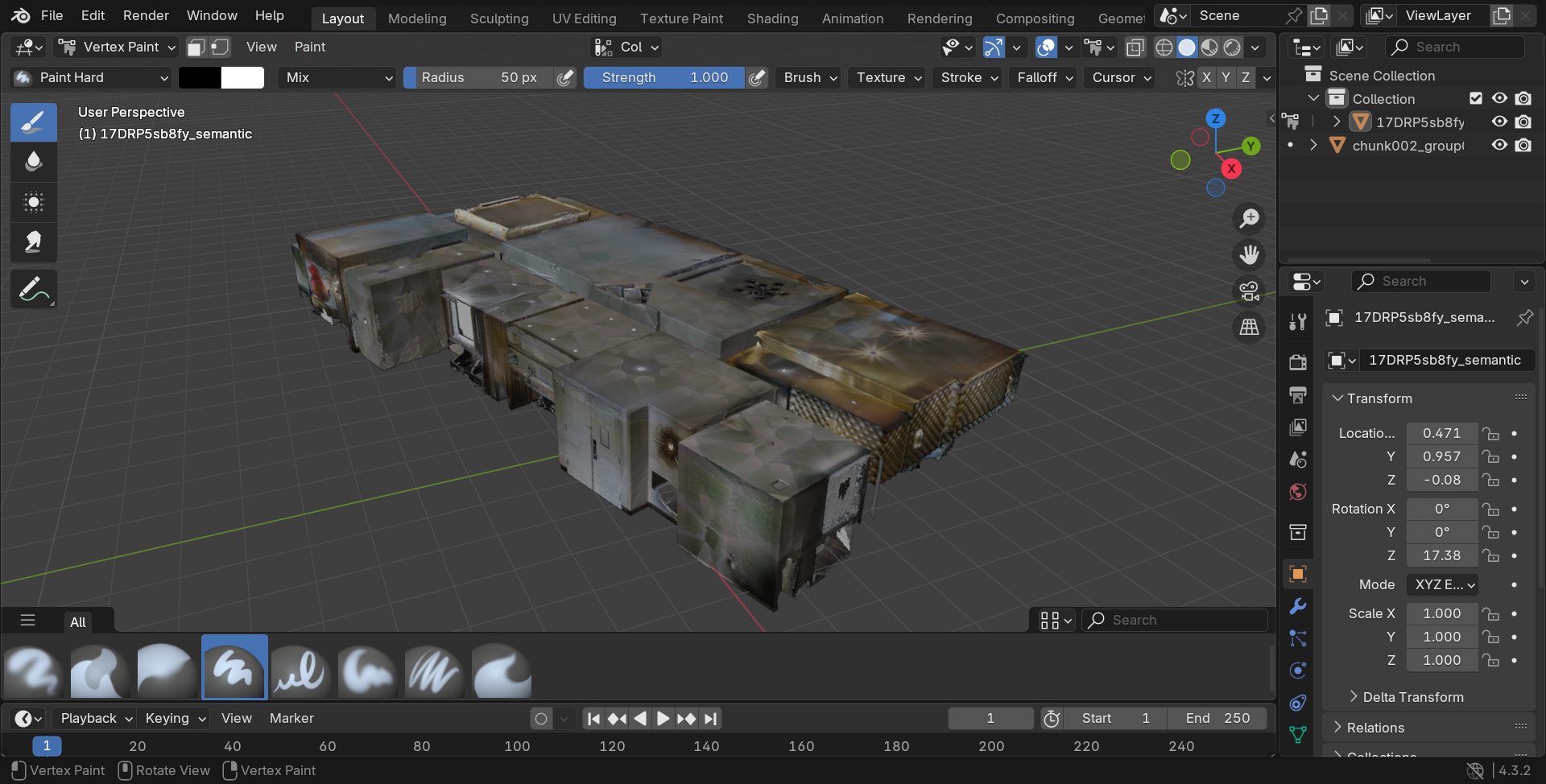Open the Render menu
This screenshot has height=784, width=1546.
[x=146, y=15]
